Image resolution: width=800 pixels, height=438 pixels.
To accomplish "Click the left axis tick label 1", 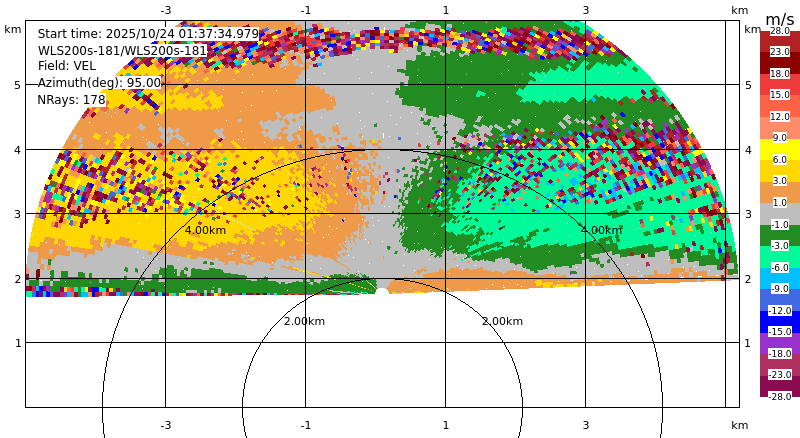I will (18, 343).
